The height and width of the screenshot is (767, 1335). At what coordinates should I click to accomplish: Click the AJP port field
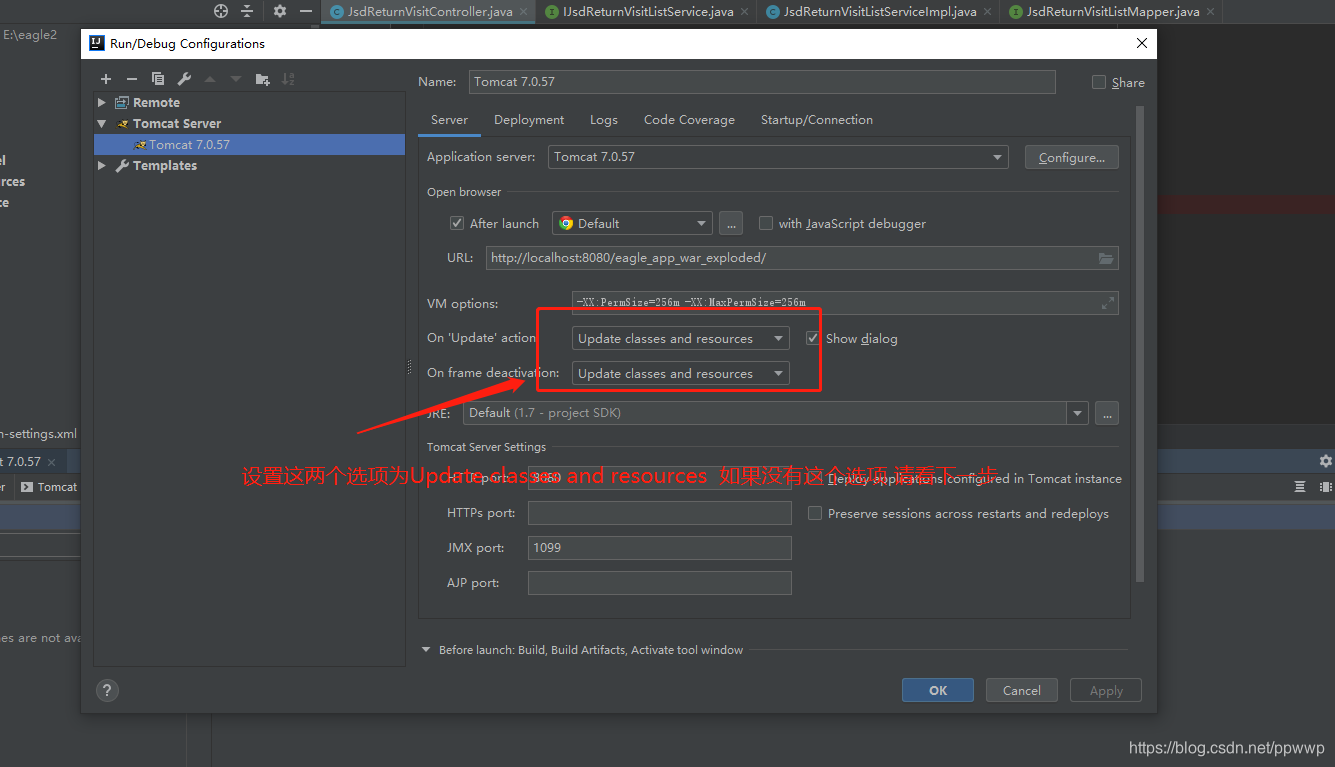660,583
